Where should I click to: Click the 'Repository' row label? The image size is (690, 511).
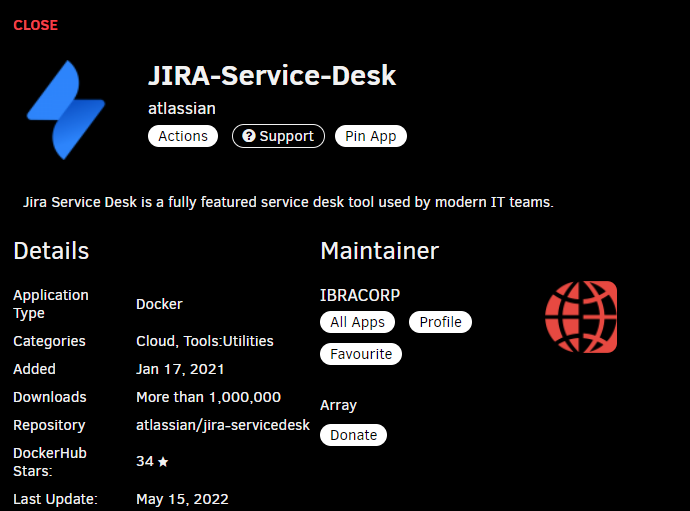(49, 425)
